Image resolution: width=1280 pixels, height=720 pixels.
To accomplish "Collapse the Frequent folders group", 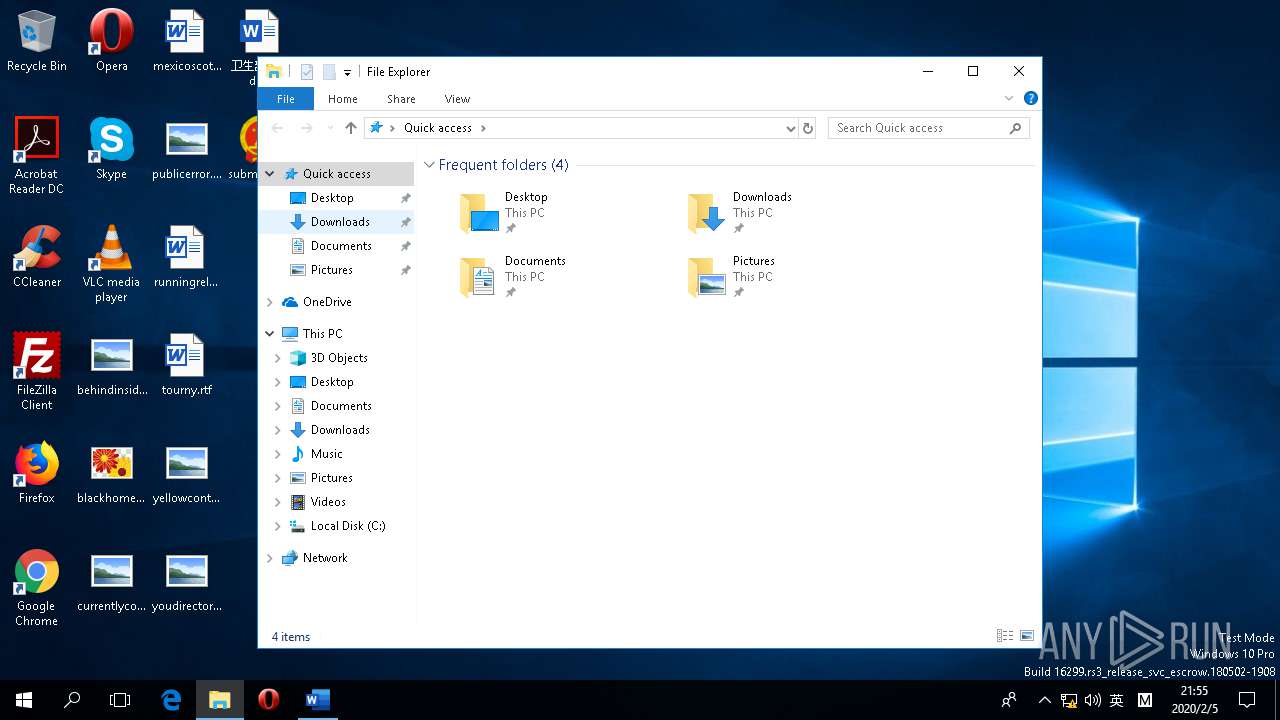I will 429,165.
